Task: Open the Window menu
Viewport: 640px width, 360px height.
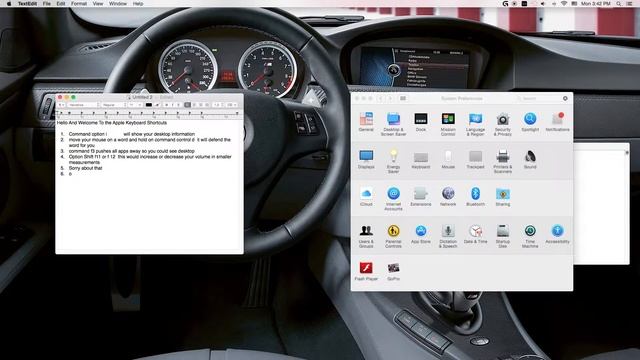Action: tap(118, 4)
